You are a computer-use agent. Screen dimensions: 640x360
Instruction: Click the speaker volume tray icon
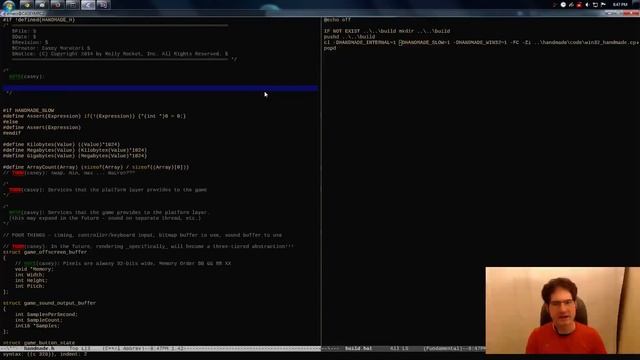(587, 5)
